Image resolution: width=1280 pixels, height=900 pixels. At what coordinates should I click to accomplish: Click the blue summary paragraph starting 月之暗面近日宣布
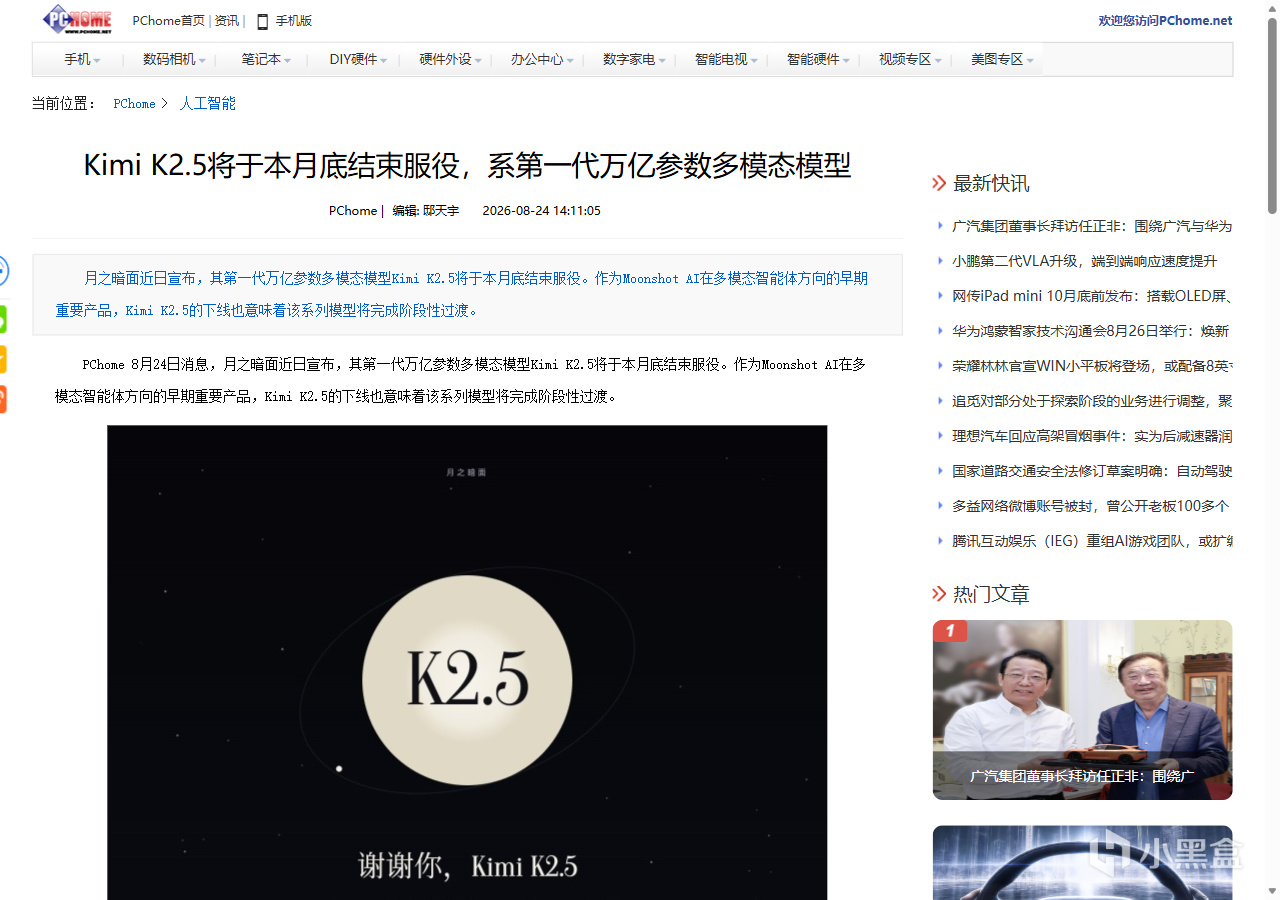pyautogui.click(x=467, y=294)
